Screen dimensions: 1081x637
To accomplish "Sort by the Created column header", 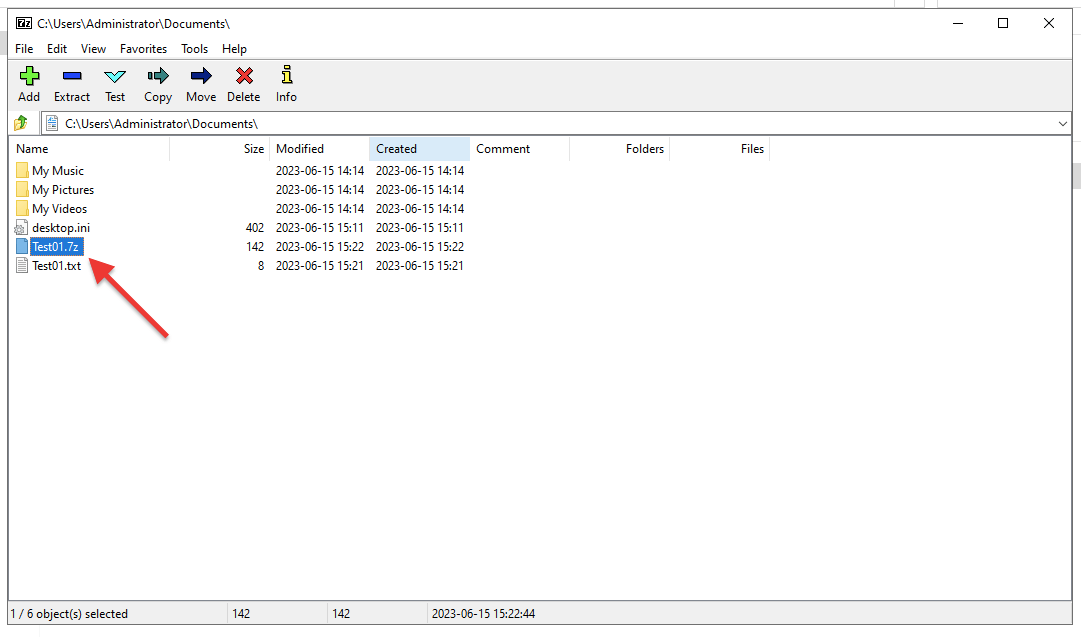I will click(x=419, y=149).
